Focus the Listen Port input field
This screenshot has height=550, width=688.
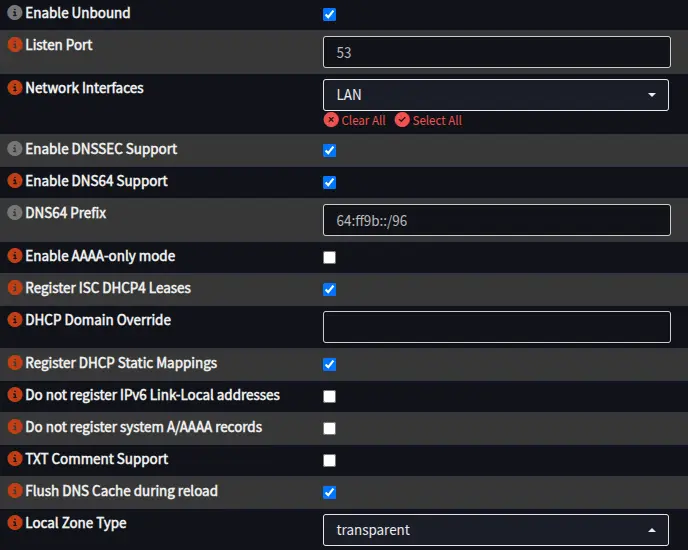(497, 52)
